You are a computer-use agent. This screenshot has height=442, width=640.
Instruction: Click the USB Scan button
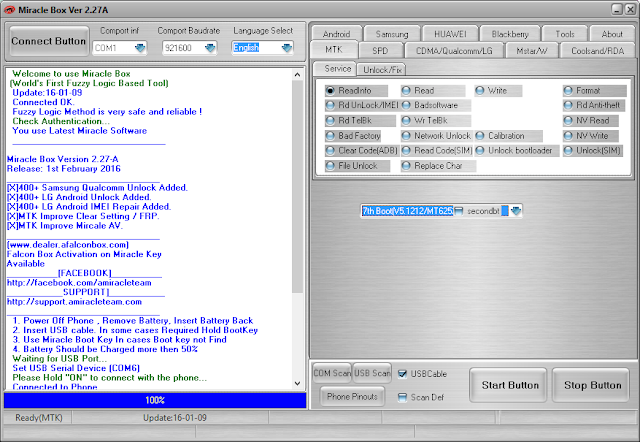click(x=372, y=373)
